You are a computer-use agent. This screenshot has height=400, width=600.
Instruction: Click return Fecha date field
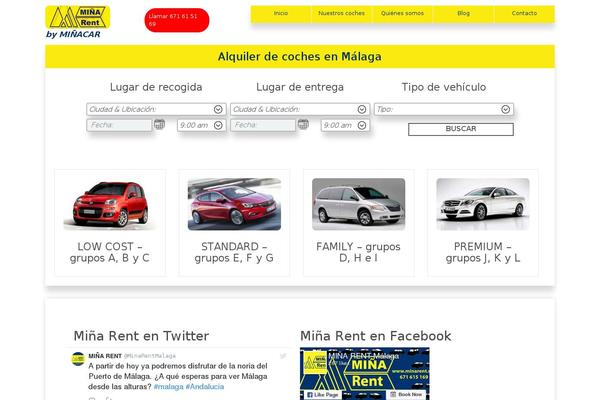[x=263, y=125]
